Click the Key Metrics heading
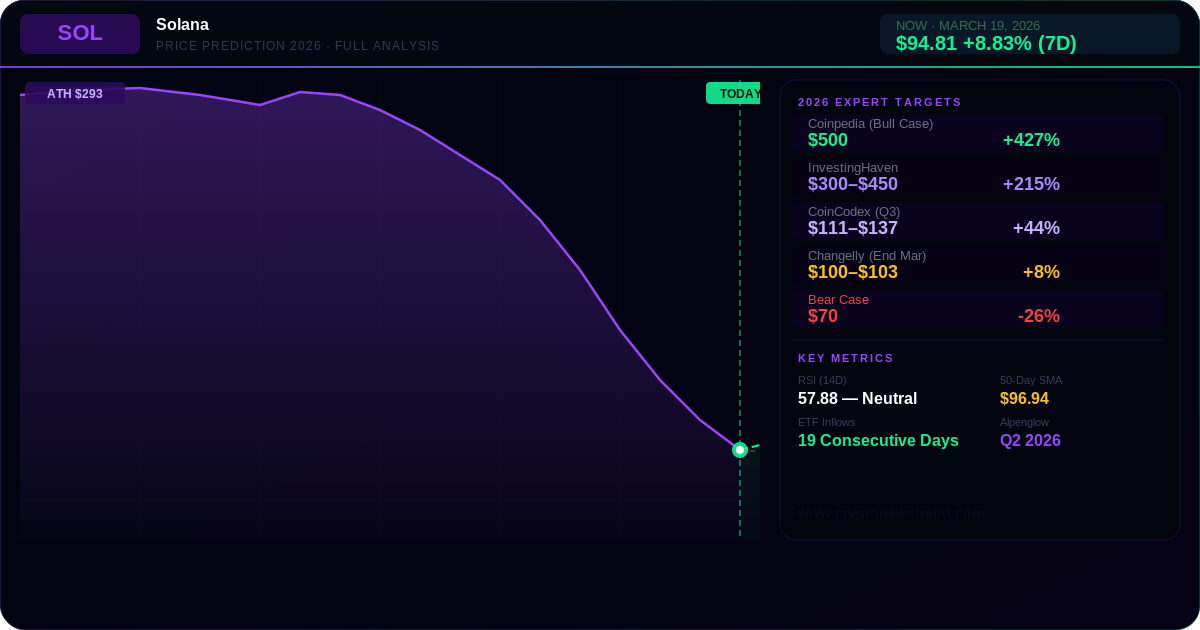 846,358
